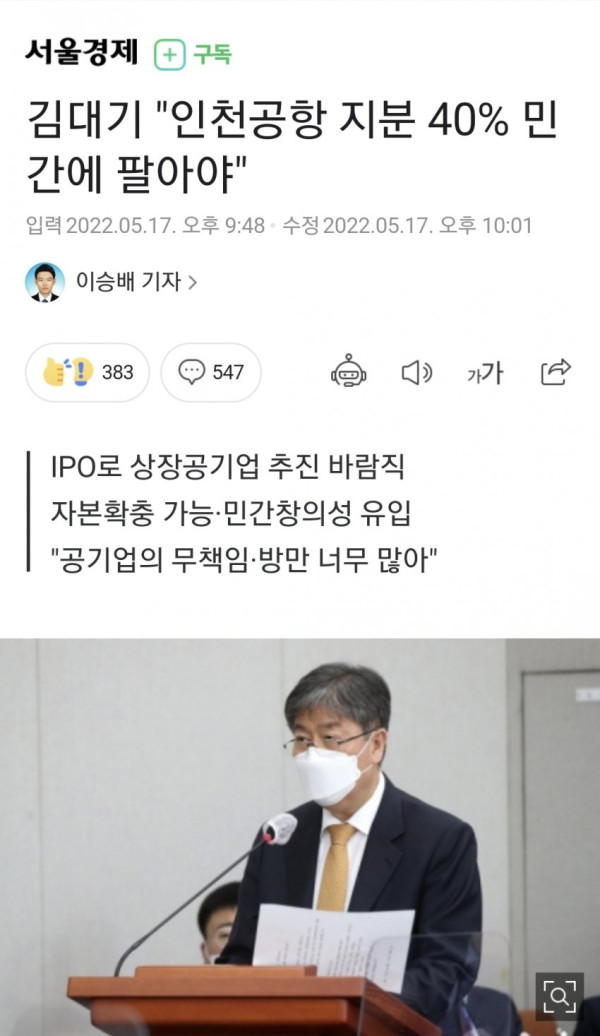
Task: Toggle the speaker listen-to-article icon
Action: (x=416, y=373)
